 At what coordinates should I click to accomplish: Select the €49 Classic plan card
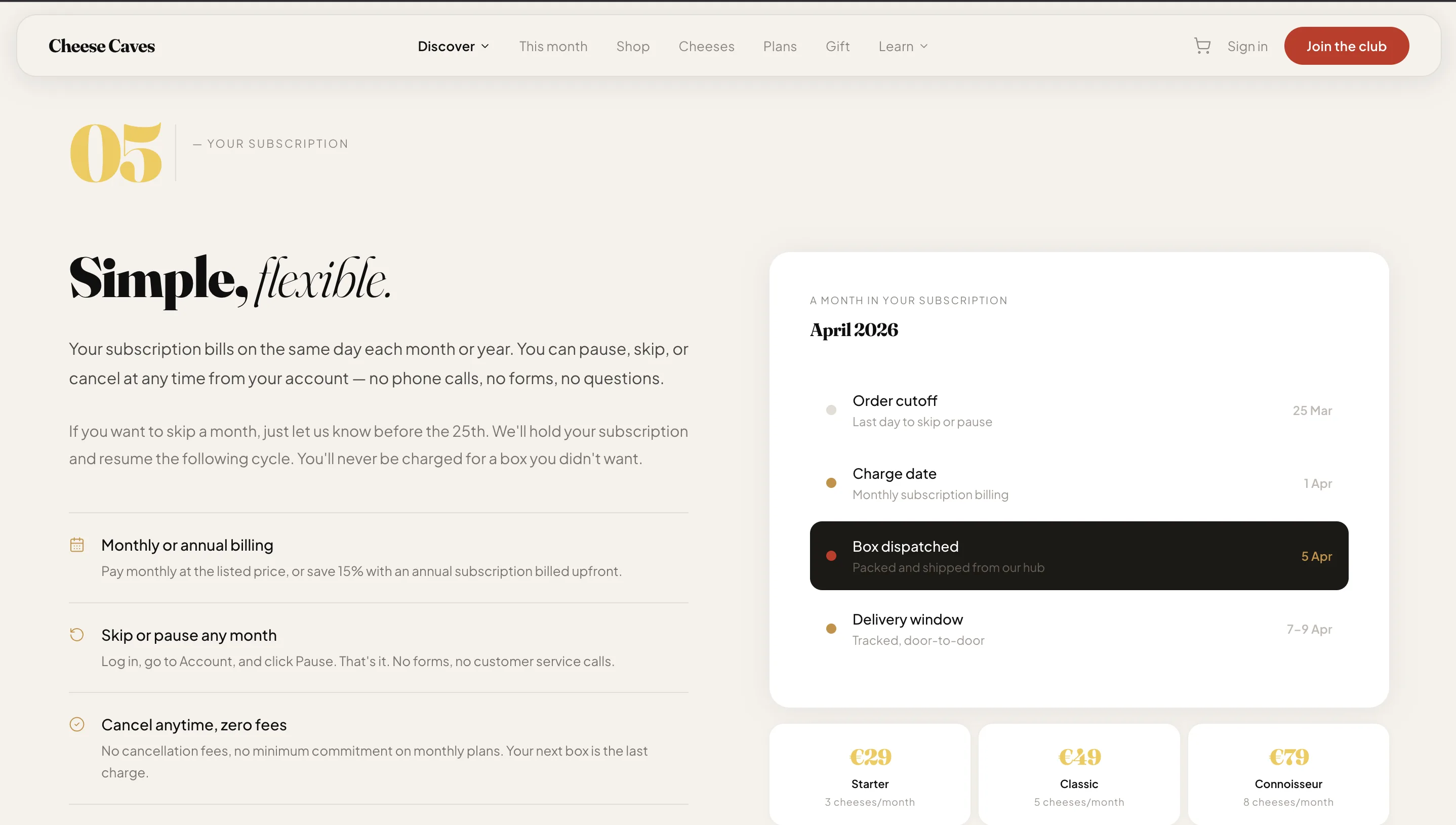coord(1078,774)
